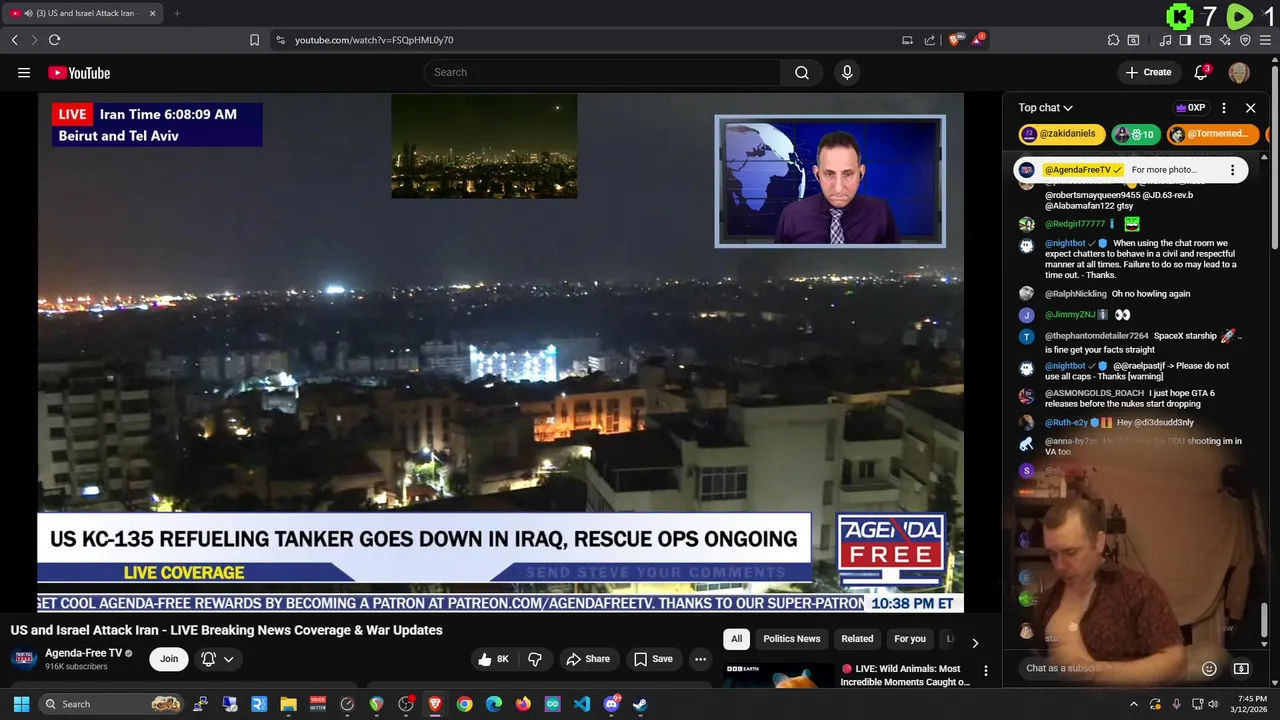Screen dimensions: 1280x720
Task: Open a new browser tab
Action: 177,13
